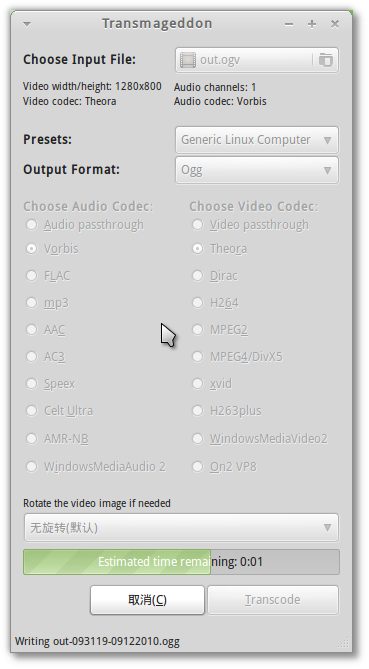
Task: Click the Estimated time remaining progress bar
Action: (x=181, y=561)
